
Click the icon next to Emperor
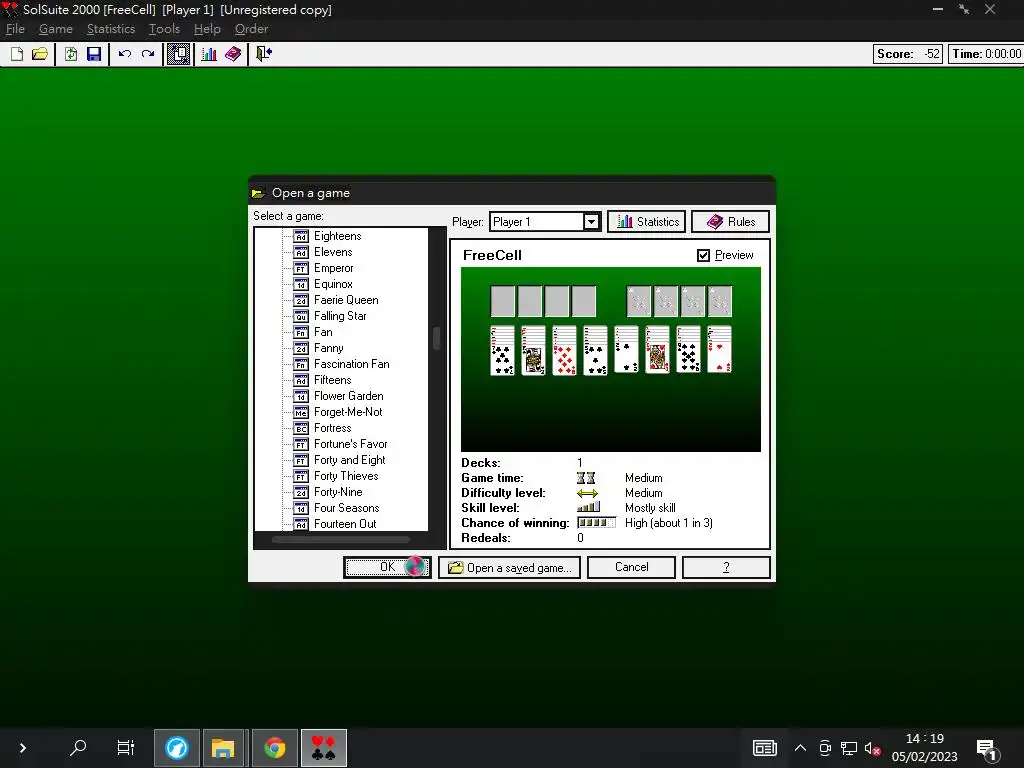(x=301, y=268)
